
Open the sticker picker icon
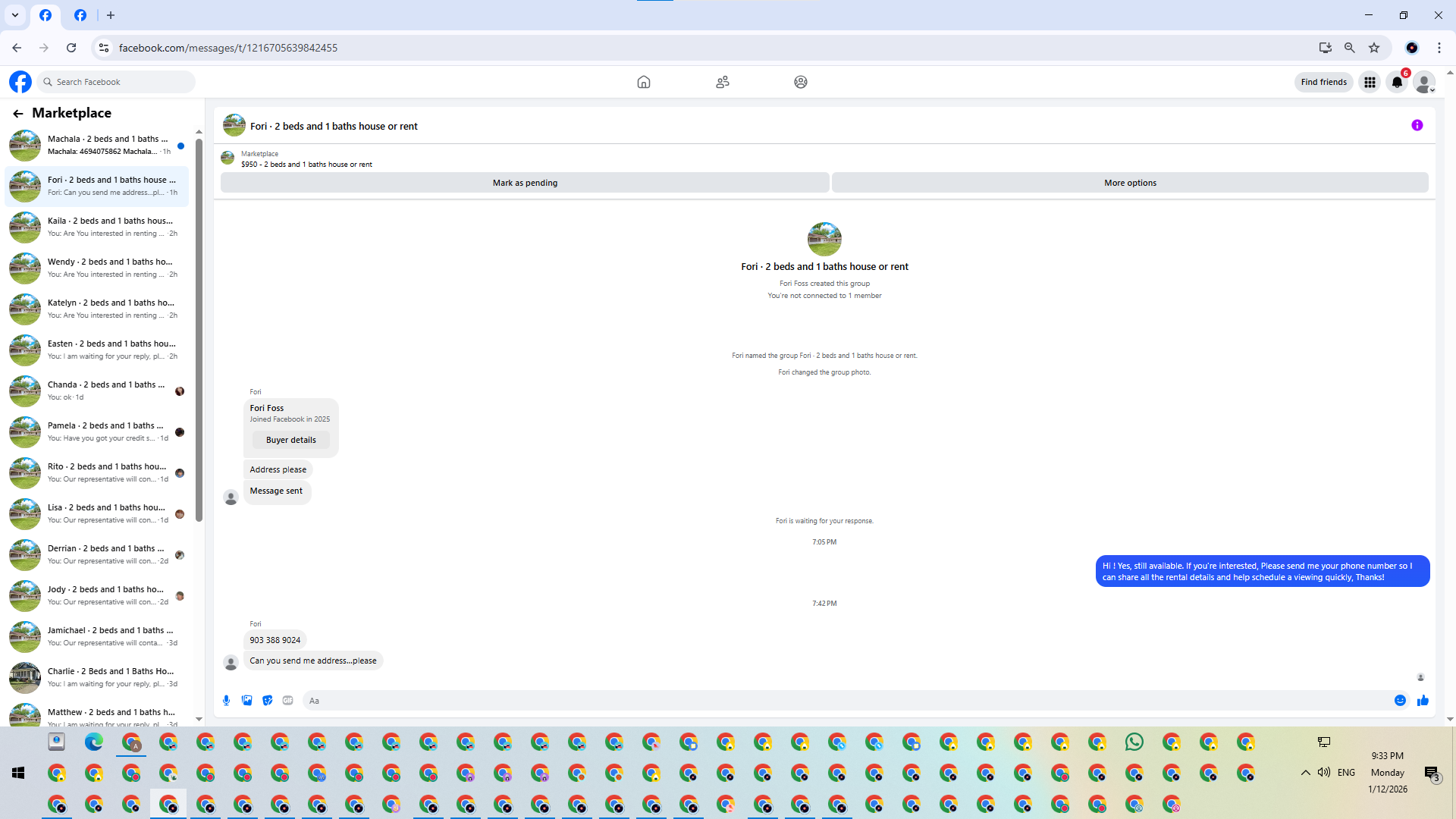click(x=267, y=701)
